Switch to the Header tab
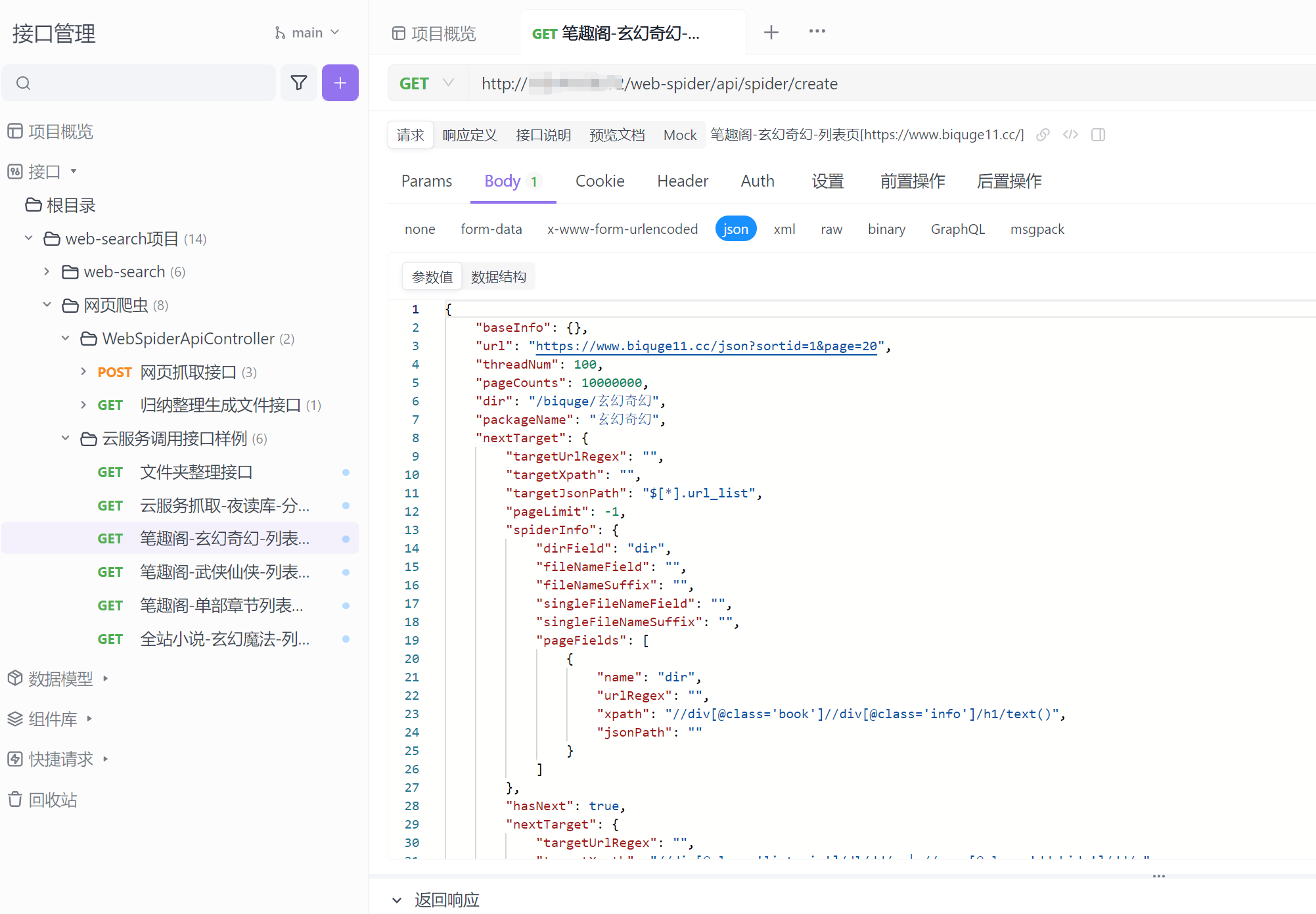The image size is (1316, 914). (x=683, y=181)
